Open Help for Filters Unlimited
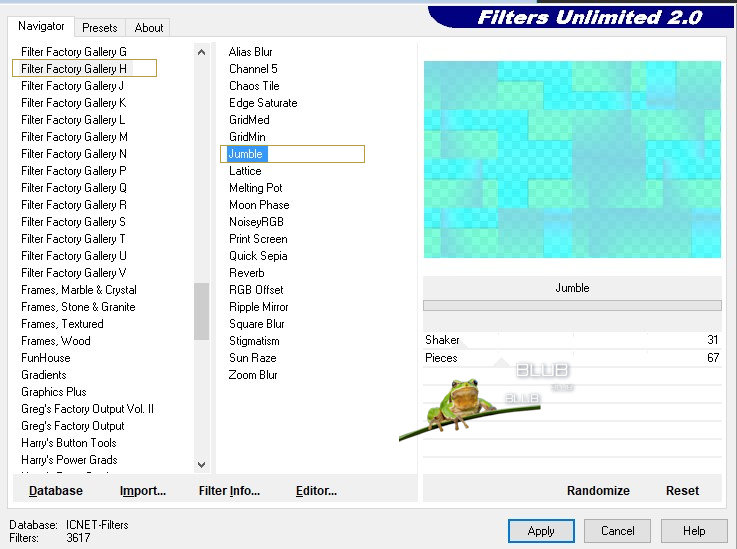 [x=694, y=531]
